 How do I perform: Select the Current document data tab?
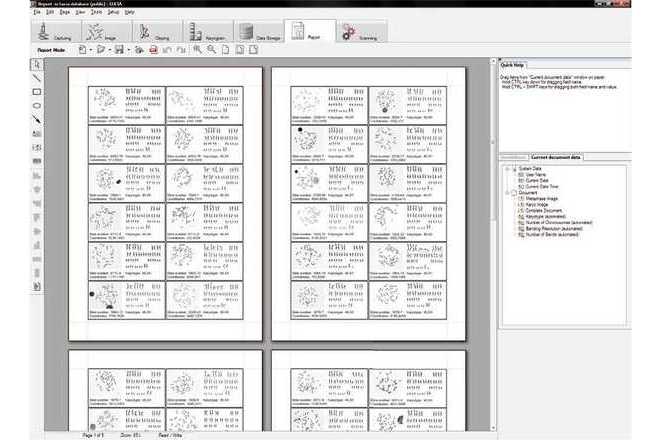[556, 157]
